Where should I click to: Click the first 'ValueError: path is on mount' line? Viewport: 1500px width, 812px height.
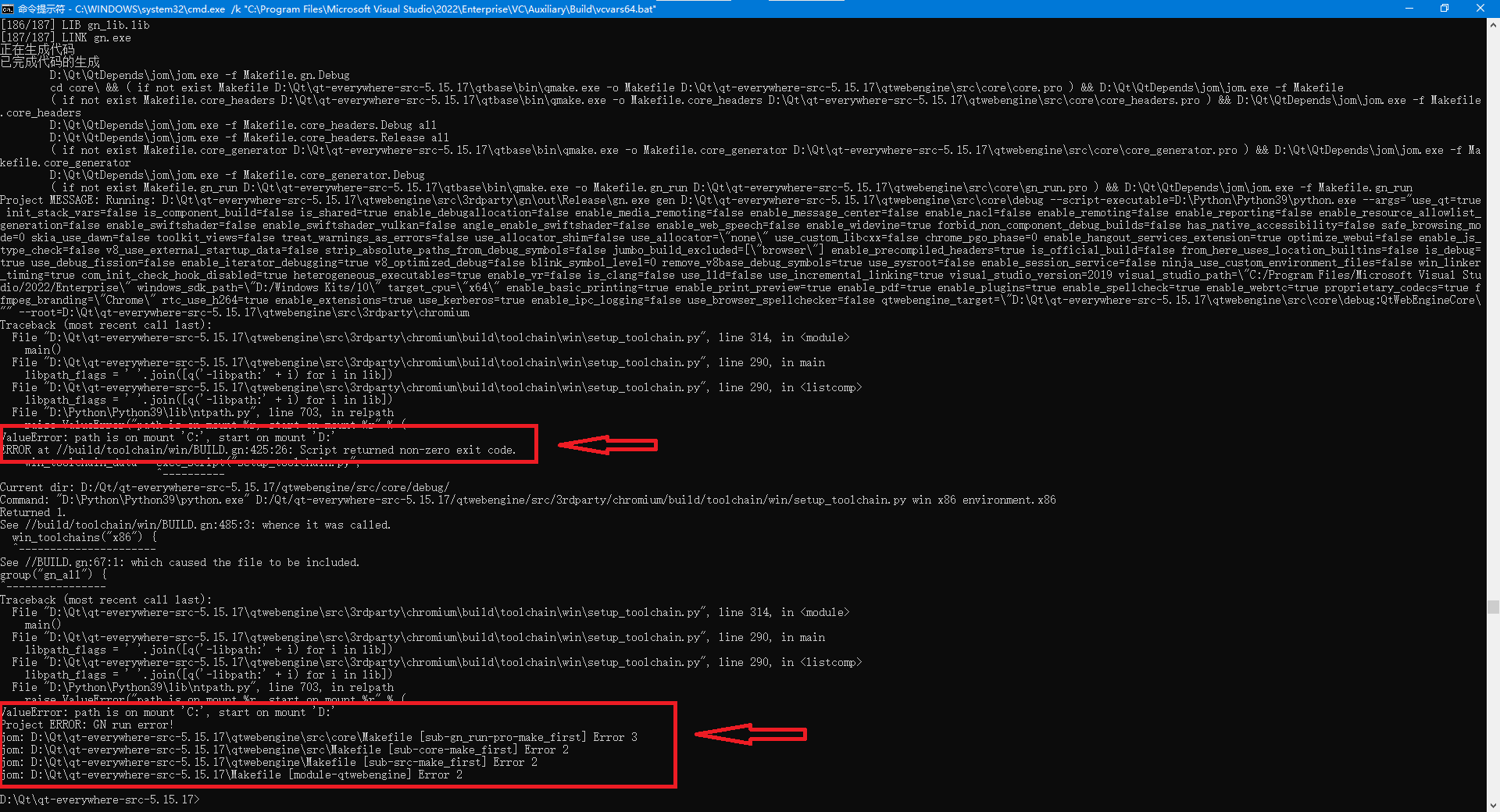click(x=168, y=437)
